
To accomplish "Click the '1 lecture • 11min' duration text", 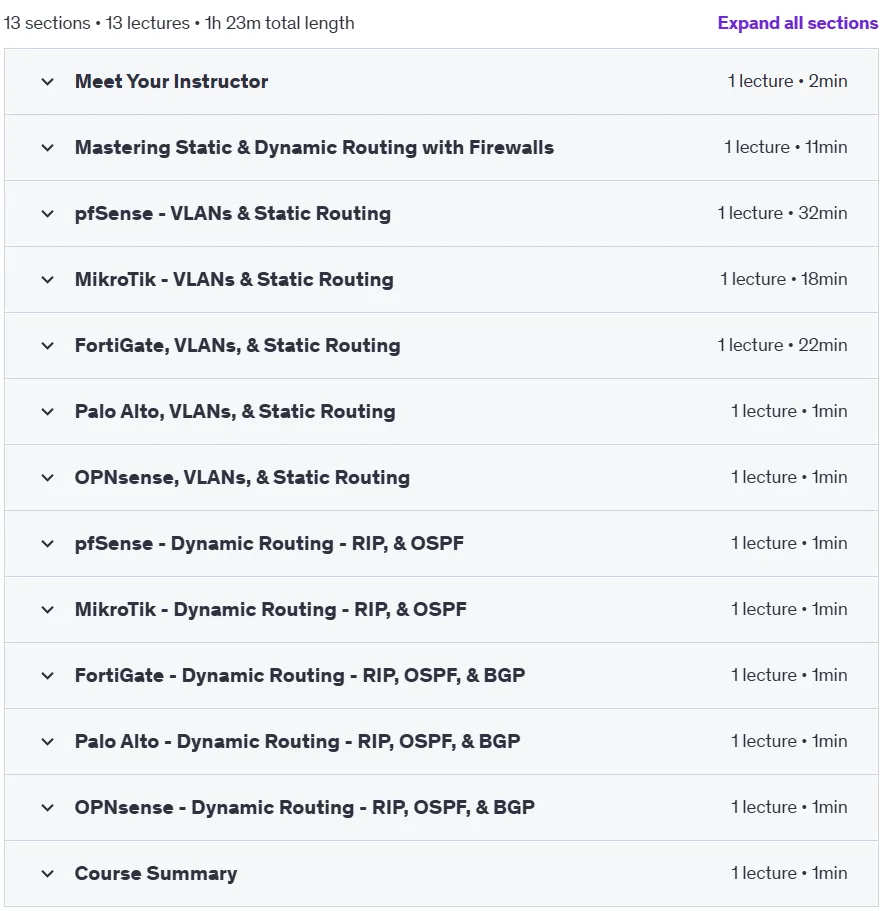I will [x=786, y=148].
